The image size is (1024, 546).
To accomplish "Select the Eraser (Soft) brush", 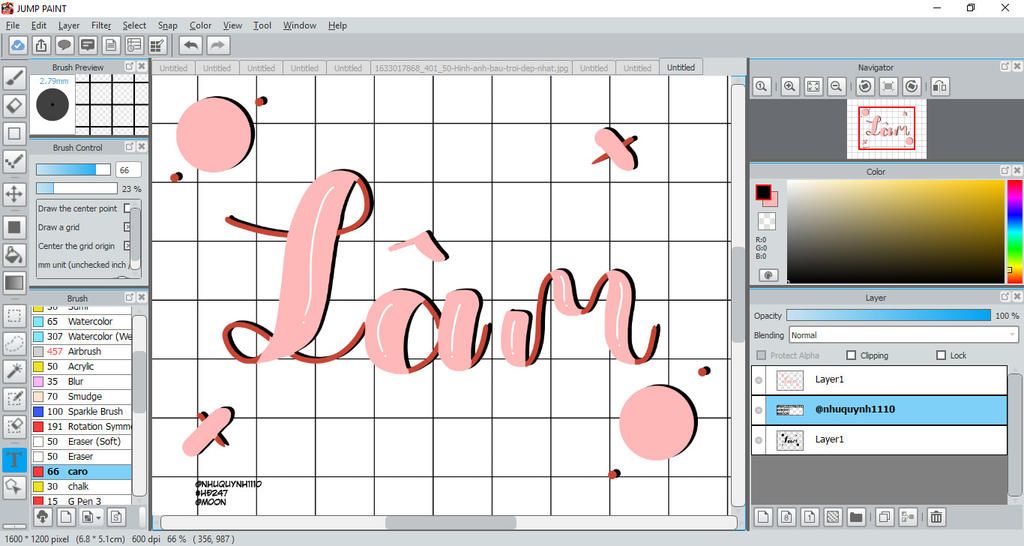I will click(x=82, y=442).
